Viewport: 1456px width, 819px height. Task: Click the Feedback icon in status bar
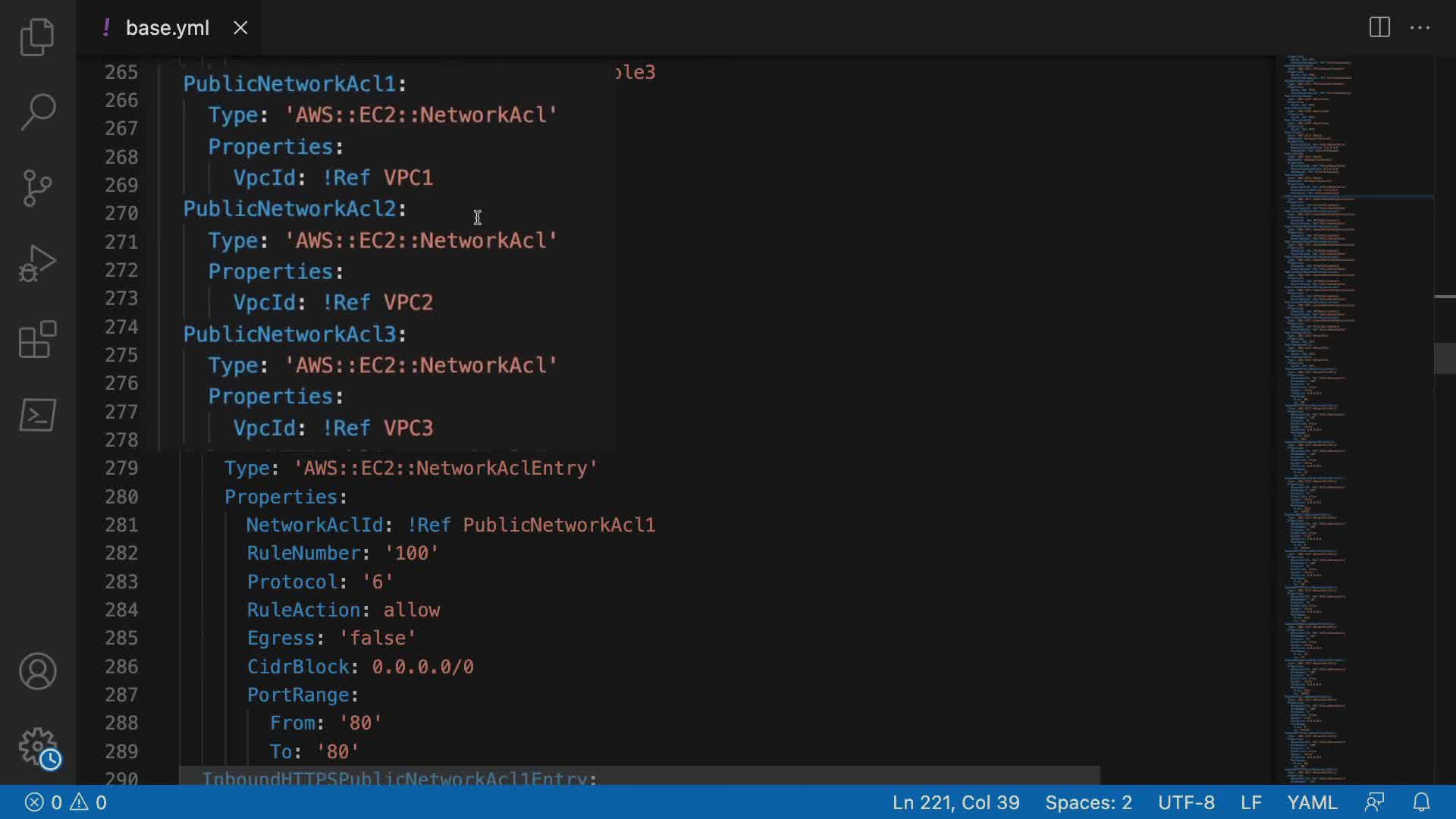pos(1374,802)
